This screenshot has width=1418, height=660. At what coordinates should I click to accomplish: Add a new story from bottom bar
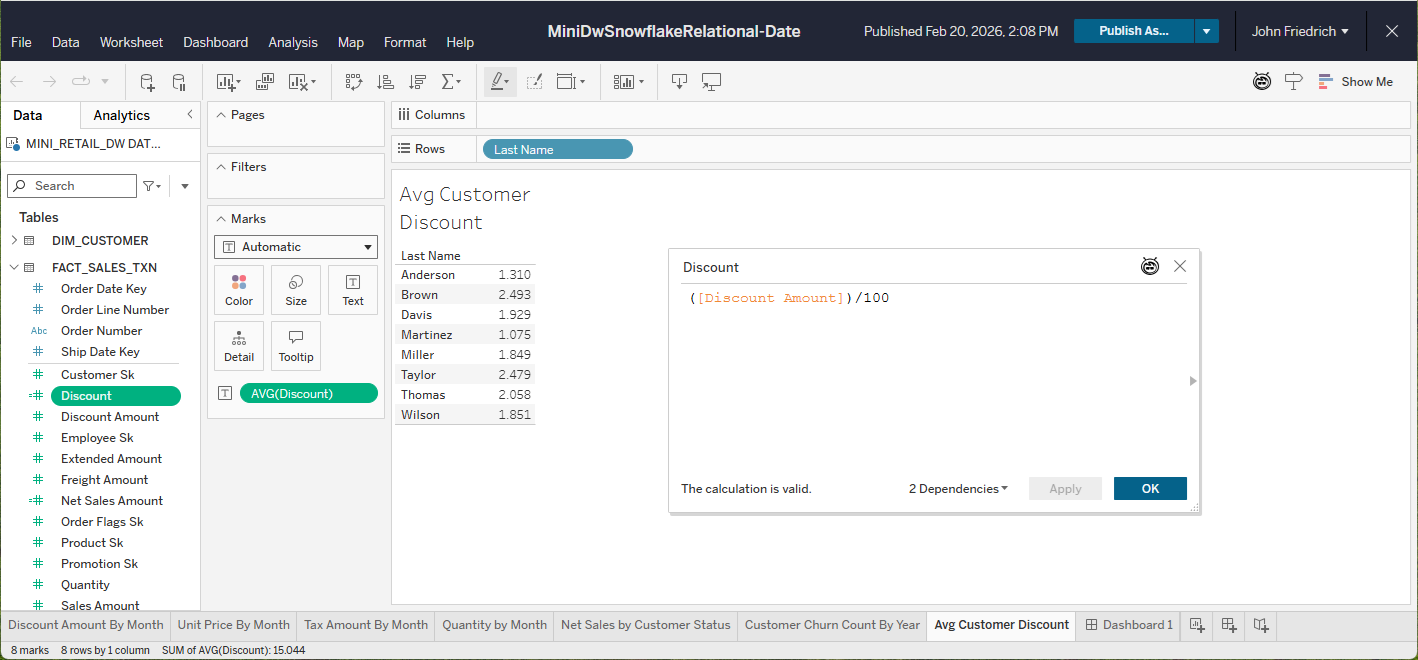[x=1261, y=625]
